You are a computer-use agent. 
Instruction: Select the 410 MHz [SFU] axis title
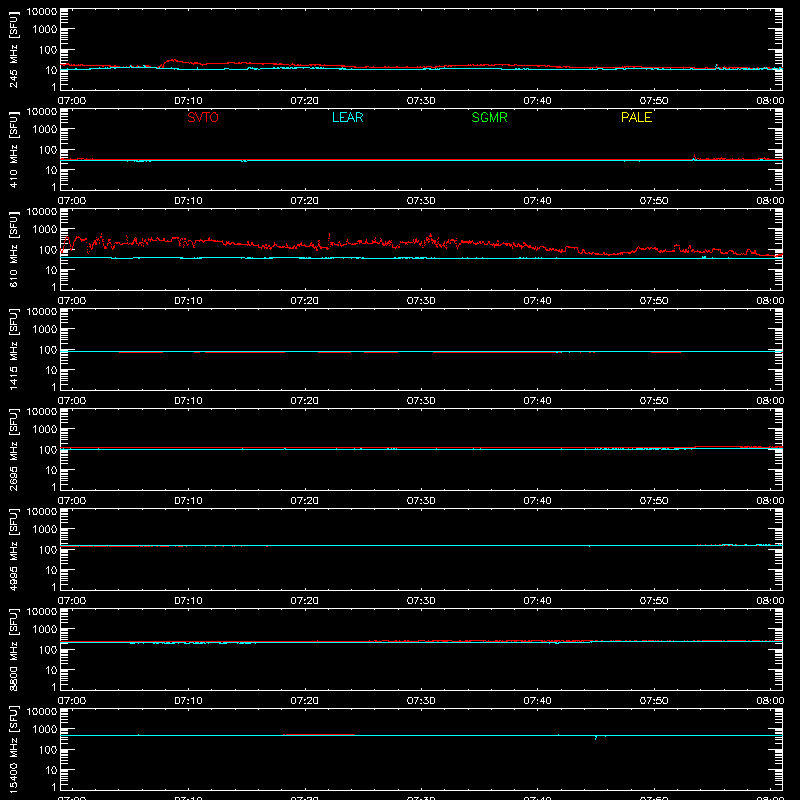[x=13, y=149]
